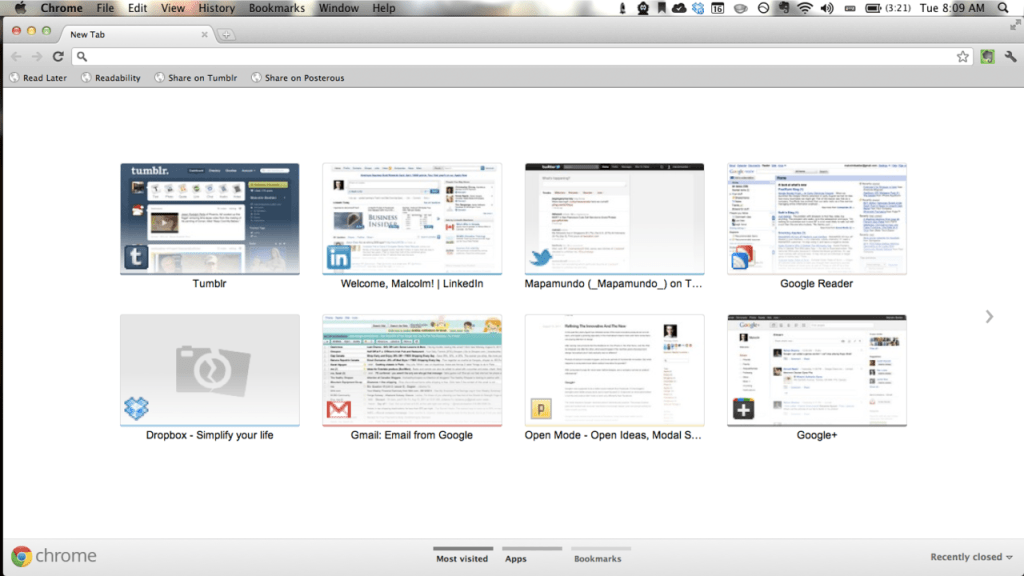Show next page of thumbnails arrow

[x=989, y=317]
